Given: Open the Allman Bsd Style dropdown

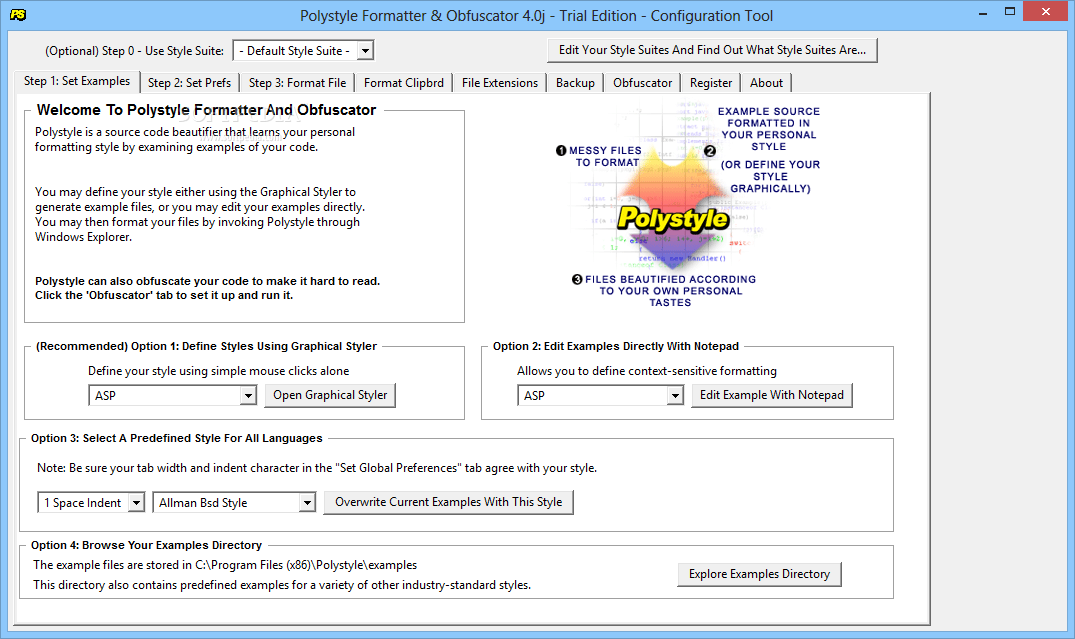Looking at the screenshot, I should point(307,503).
